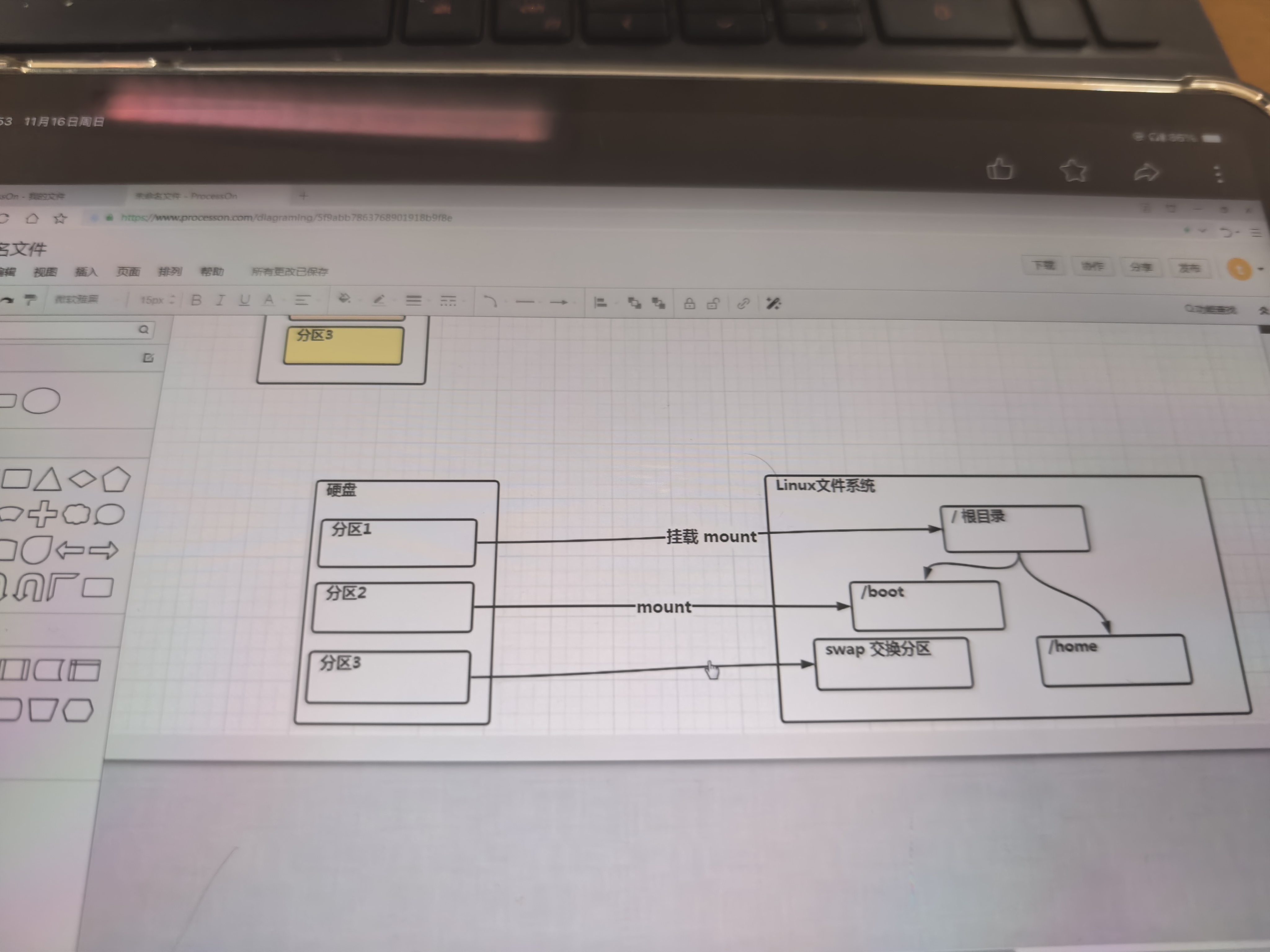The width and height of the screenshot is (1270, 952).
Task: Click the yellow 分区3 shape
Action: coord(343,346)
